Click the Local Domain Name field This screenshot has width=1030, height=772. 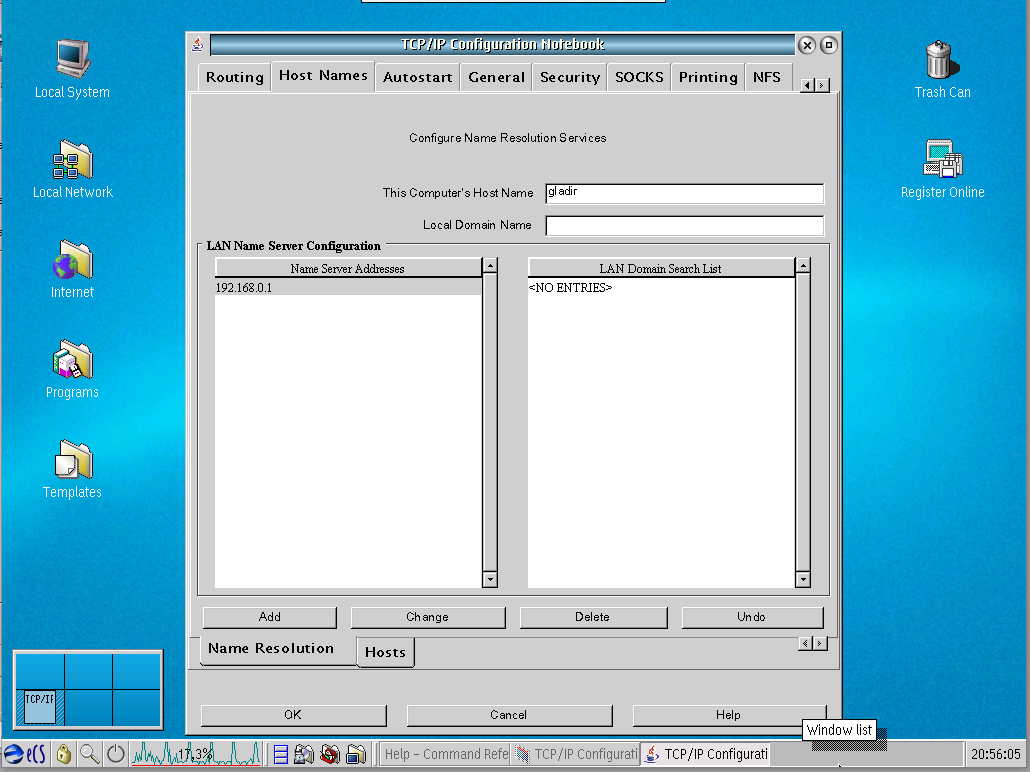point(684,225)
